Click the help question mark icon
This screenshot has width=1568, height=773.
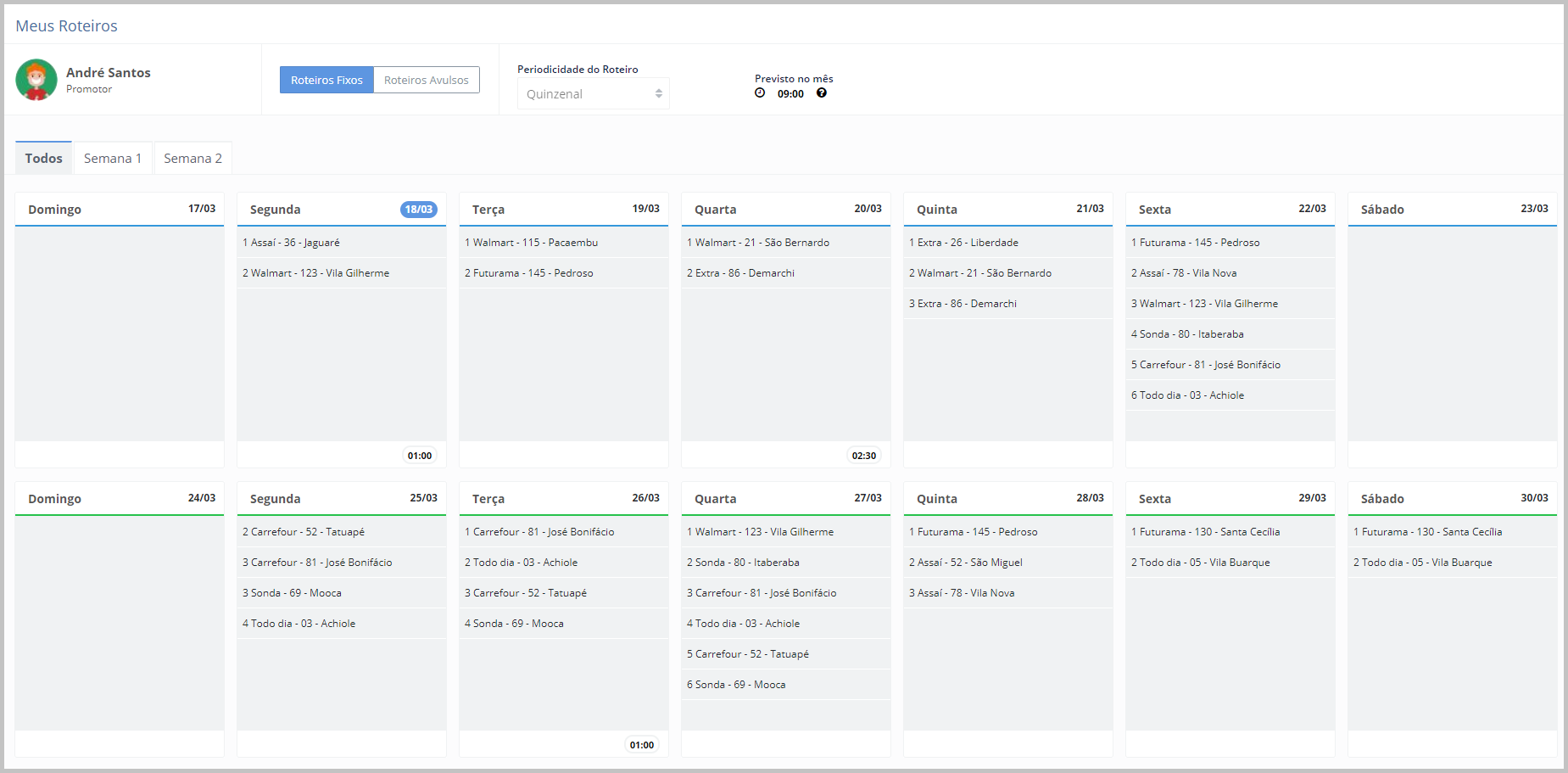(821, 93)
